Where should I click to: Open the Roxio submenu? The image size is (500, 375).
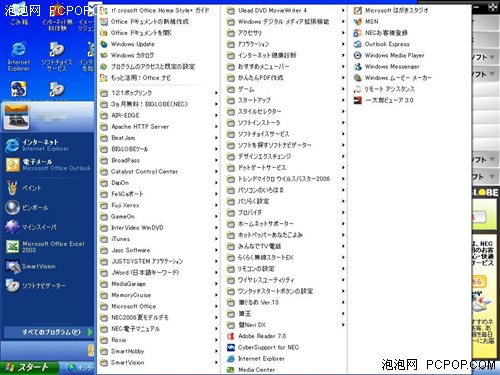click(x=159, y=340)
